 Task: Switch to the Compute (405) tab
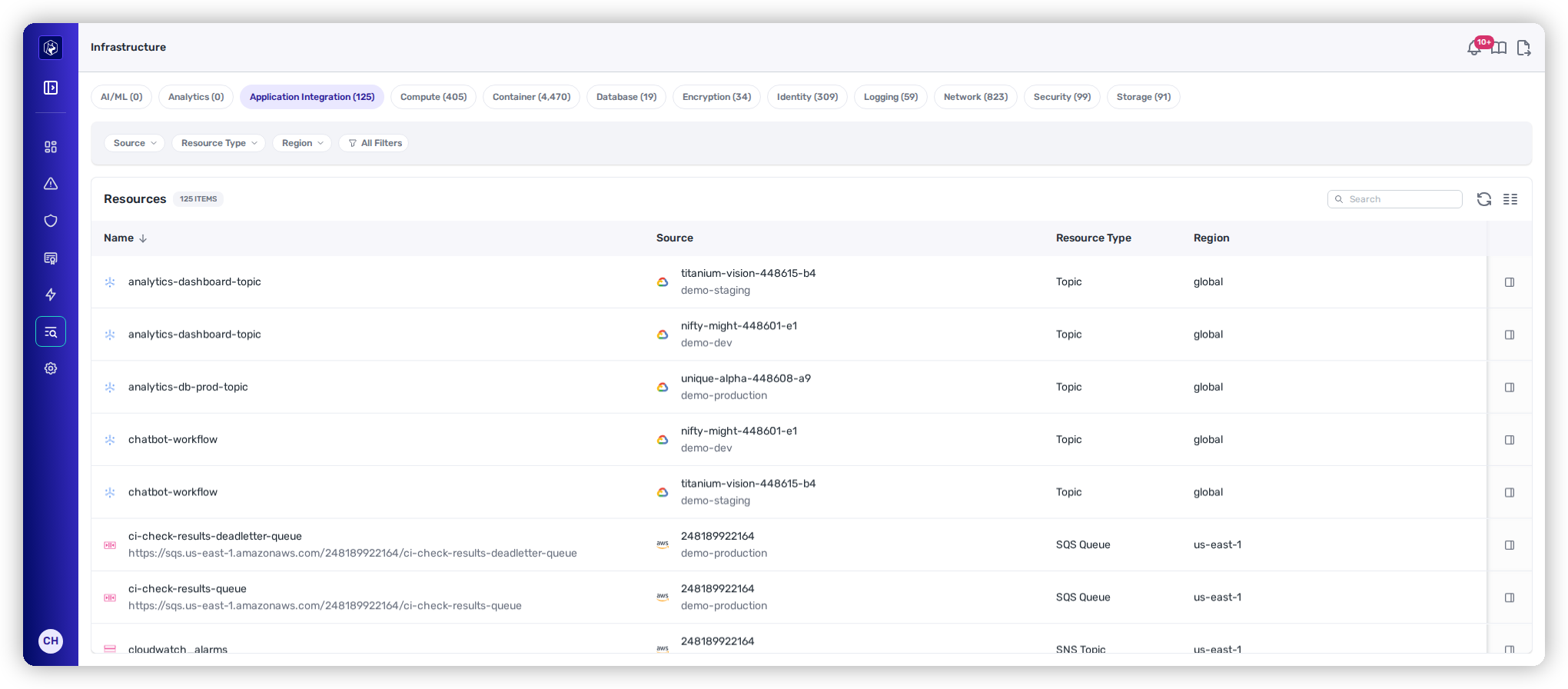point(434,97)
